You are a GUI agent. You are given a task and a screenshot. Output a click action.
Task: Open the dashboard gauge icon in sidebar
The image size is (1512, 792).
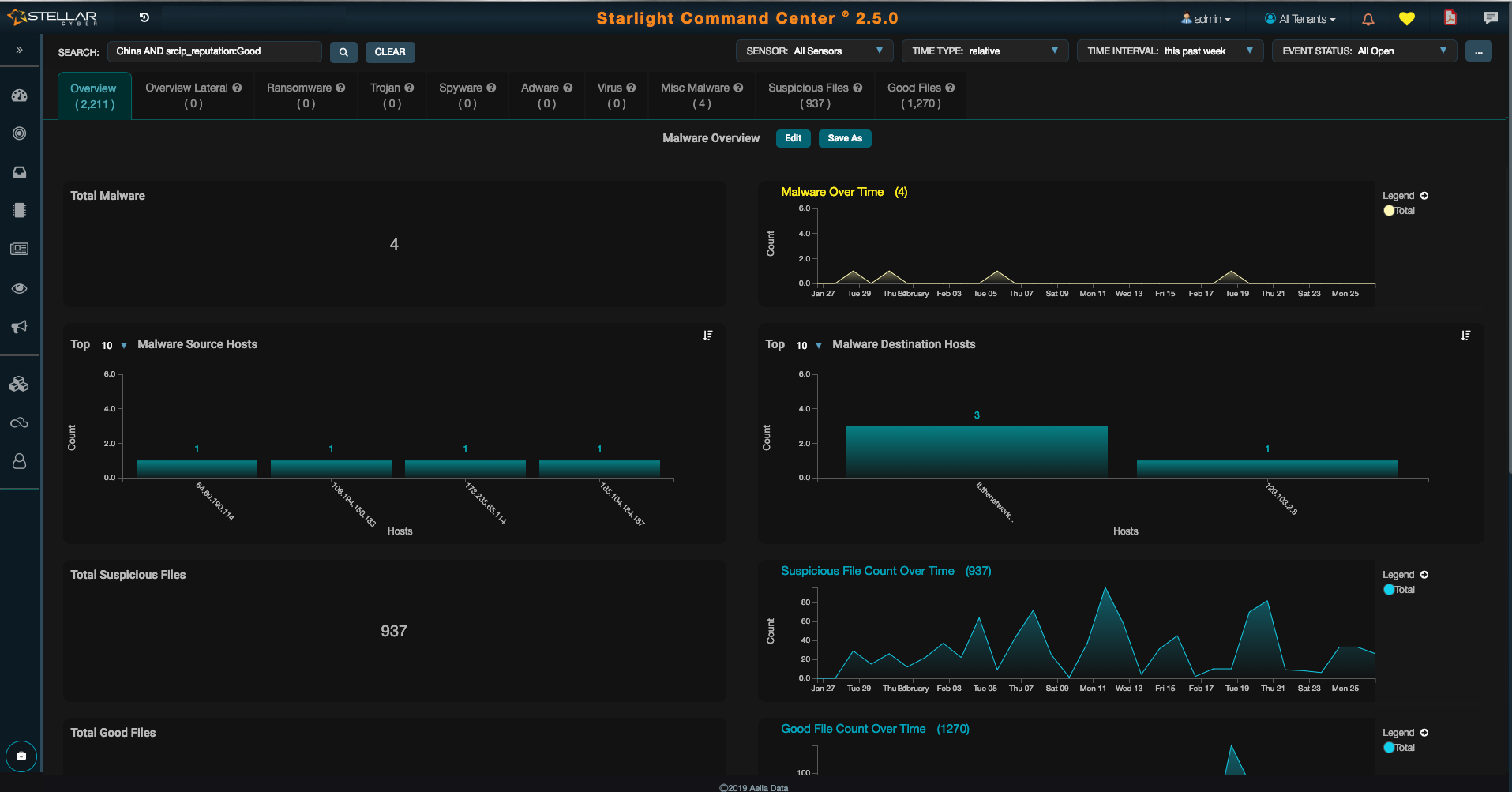click(20, 96)
